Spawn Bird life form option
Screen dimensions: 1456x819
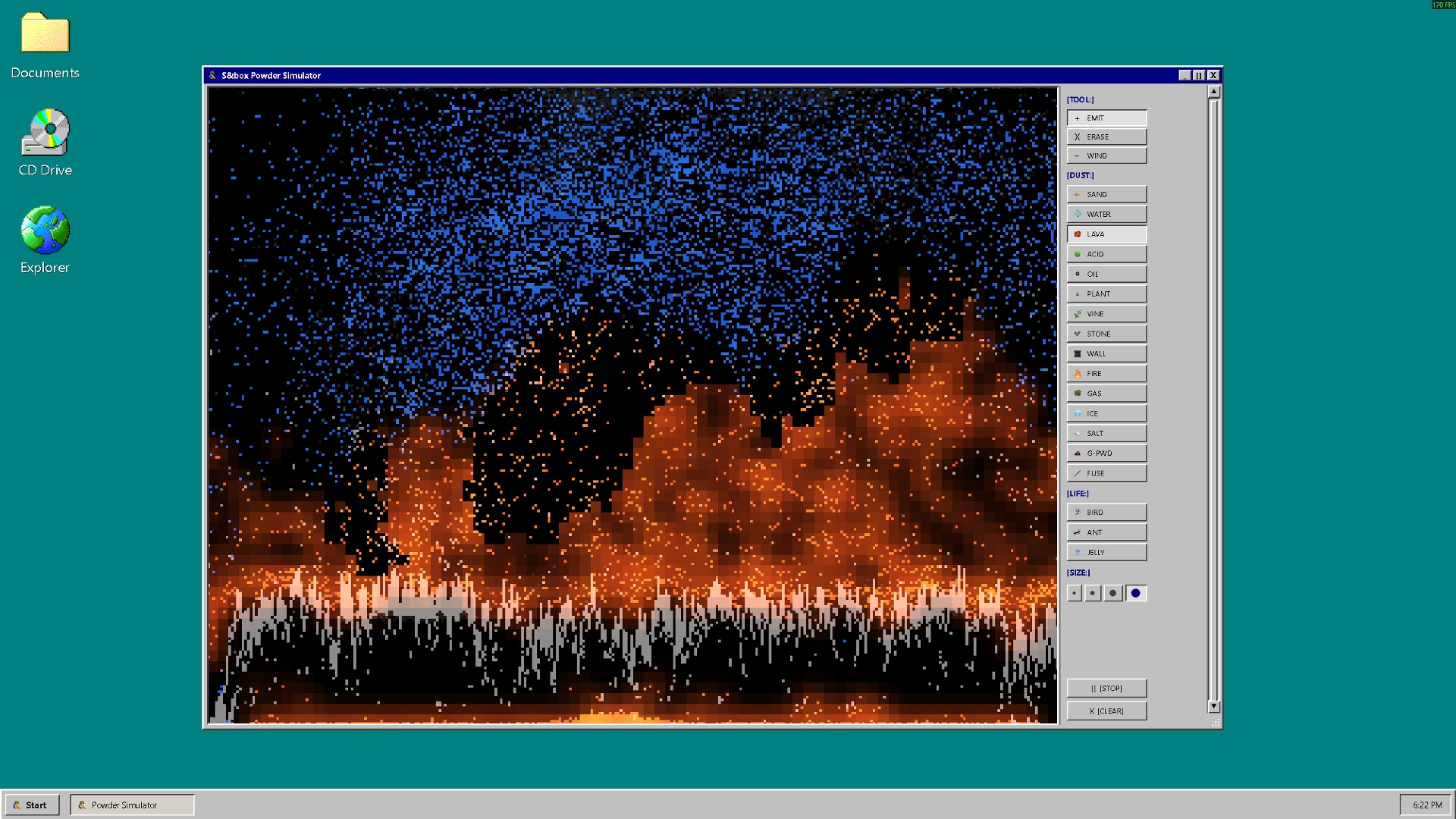pyautogui.click(x=1106, y=512)
